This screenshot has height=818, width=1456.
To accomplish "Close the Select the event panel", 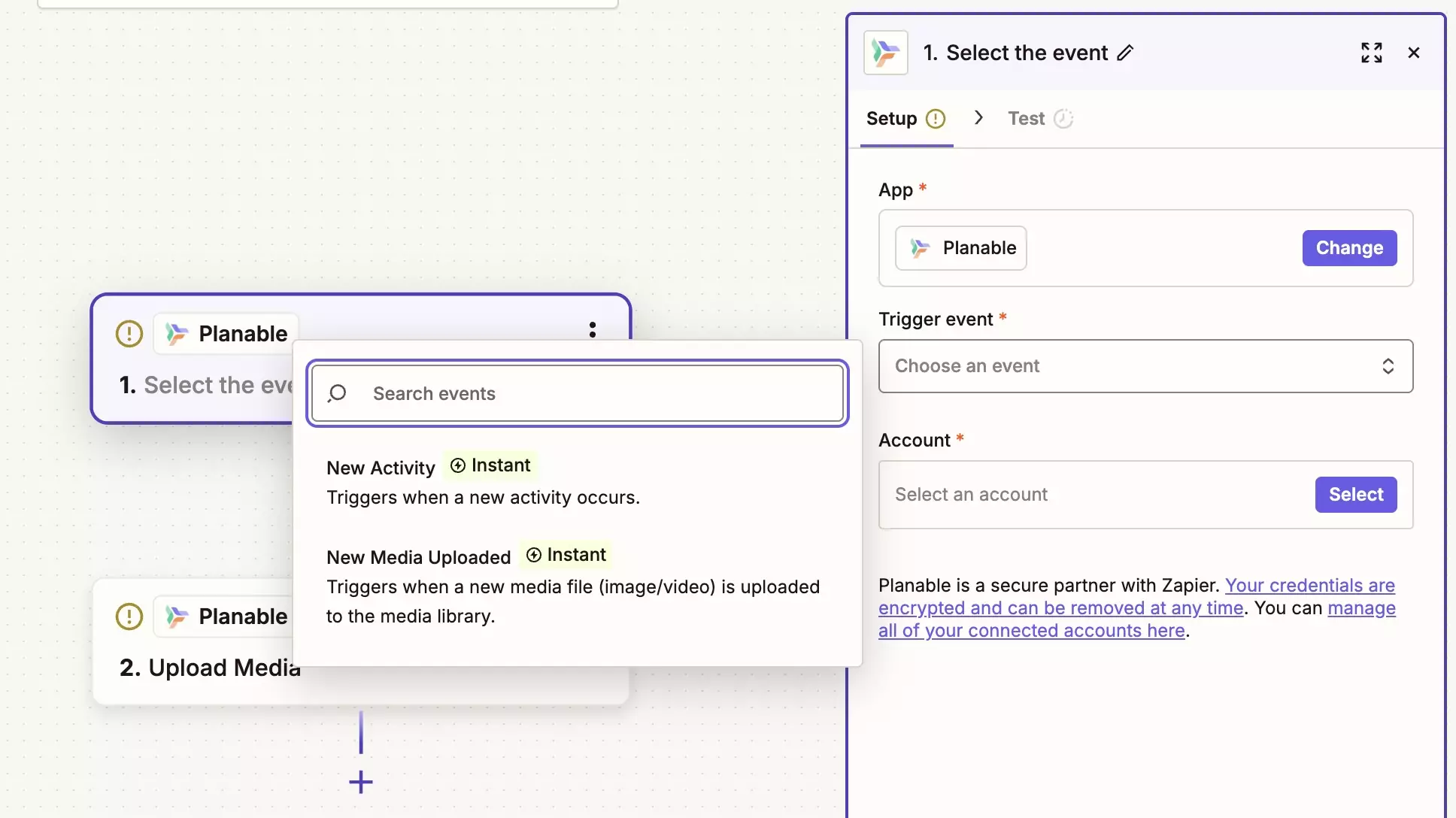I will (1413, 53).
